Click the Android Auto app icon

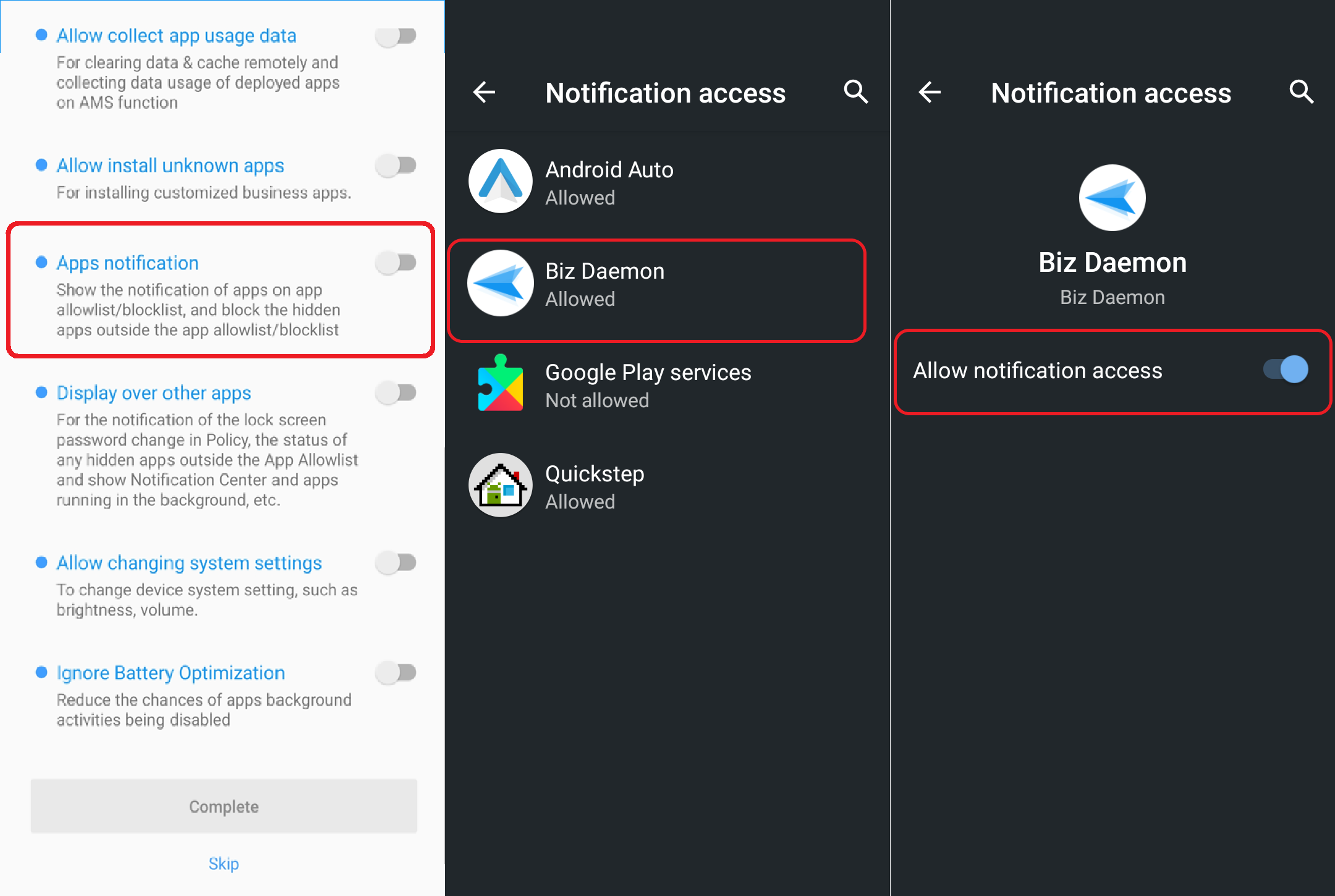(x=500, y=182)
